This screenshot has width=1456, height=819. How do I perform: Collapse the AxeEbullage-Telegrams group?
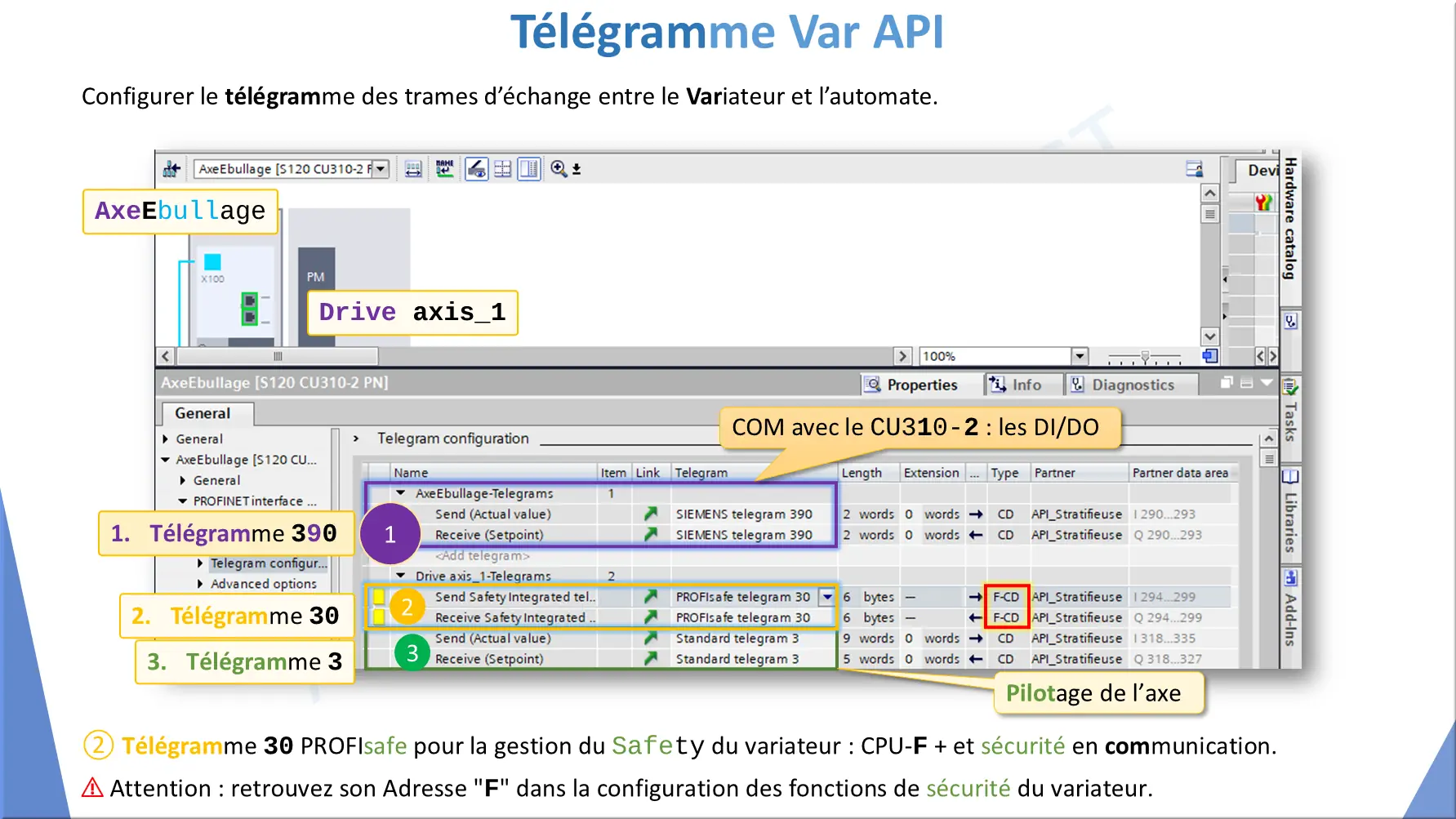click(x=401, y=493)
